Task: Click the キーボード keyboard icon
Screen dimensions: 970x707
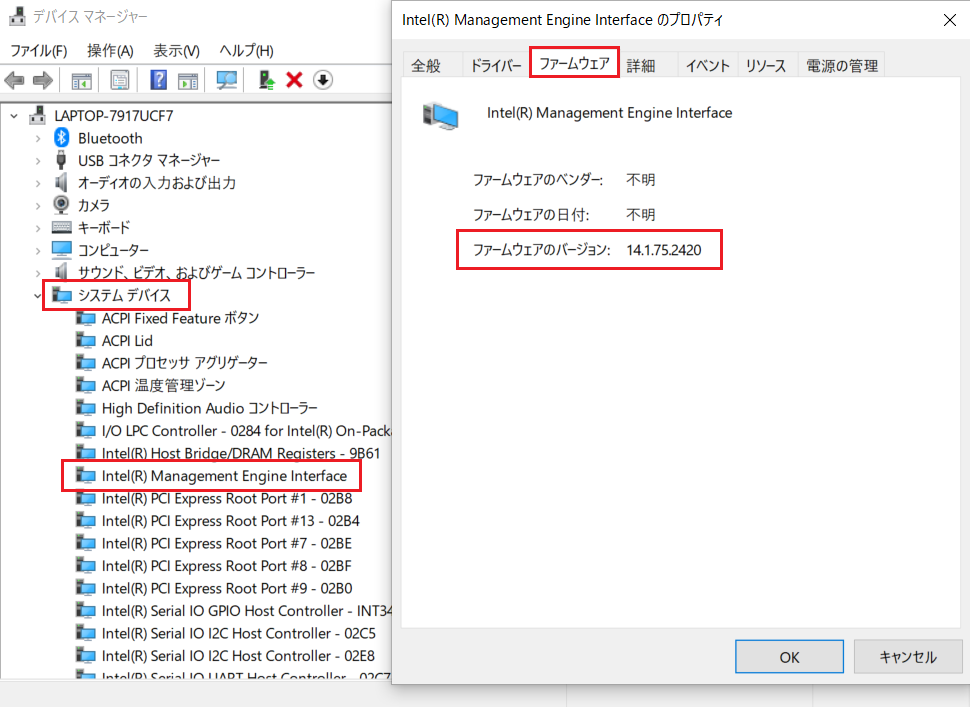Action: [x=62, y=227]
